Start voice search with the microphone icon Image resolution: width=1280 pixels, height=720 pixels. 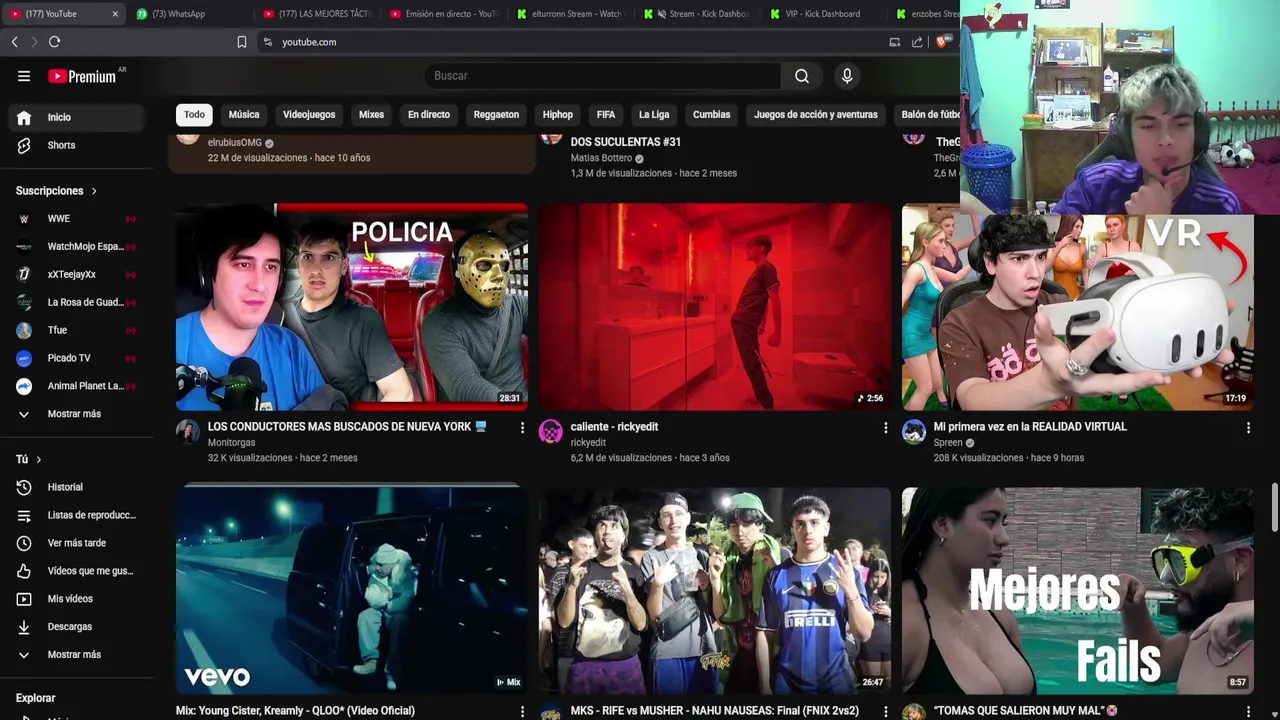(x=847, y=76)
